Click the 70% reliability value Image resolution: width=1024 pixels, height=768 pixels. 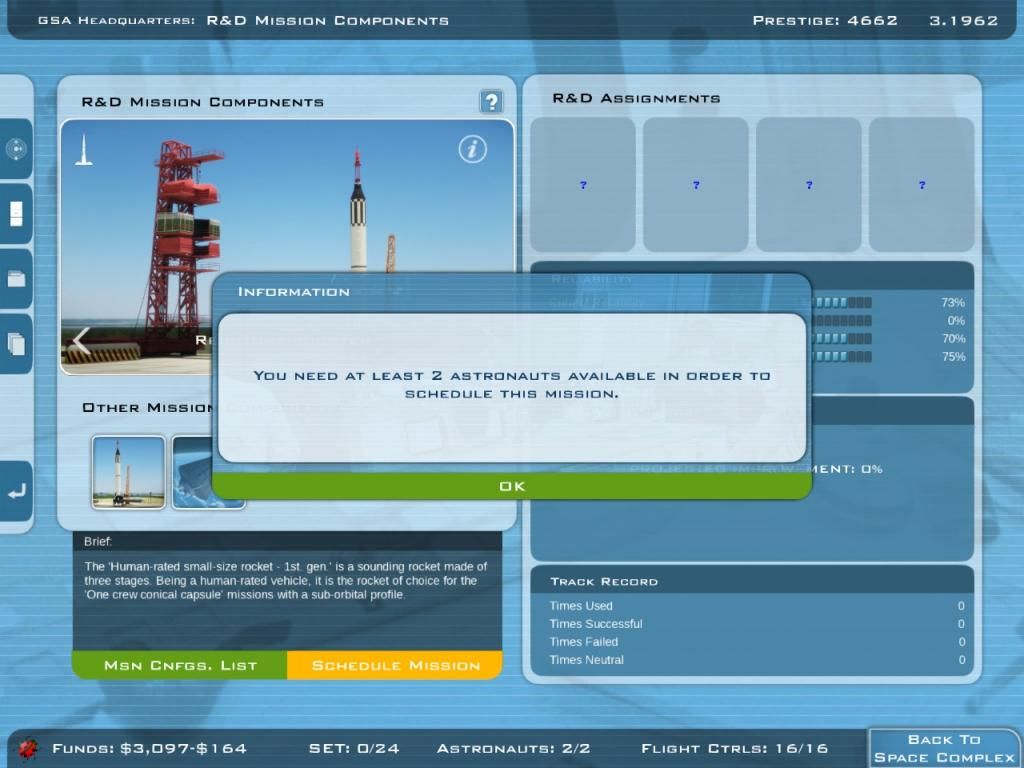pos(953,338)
